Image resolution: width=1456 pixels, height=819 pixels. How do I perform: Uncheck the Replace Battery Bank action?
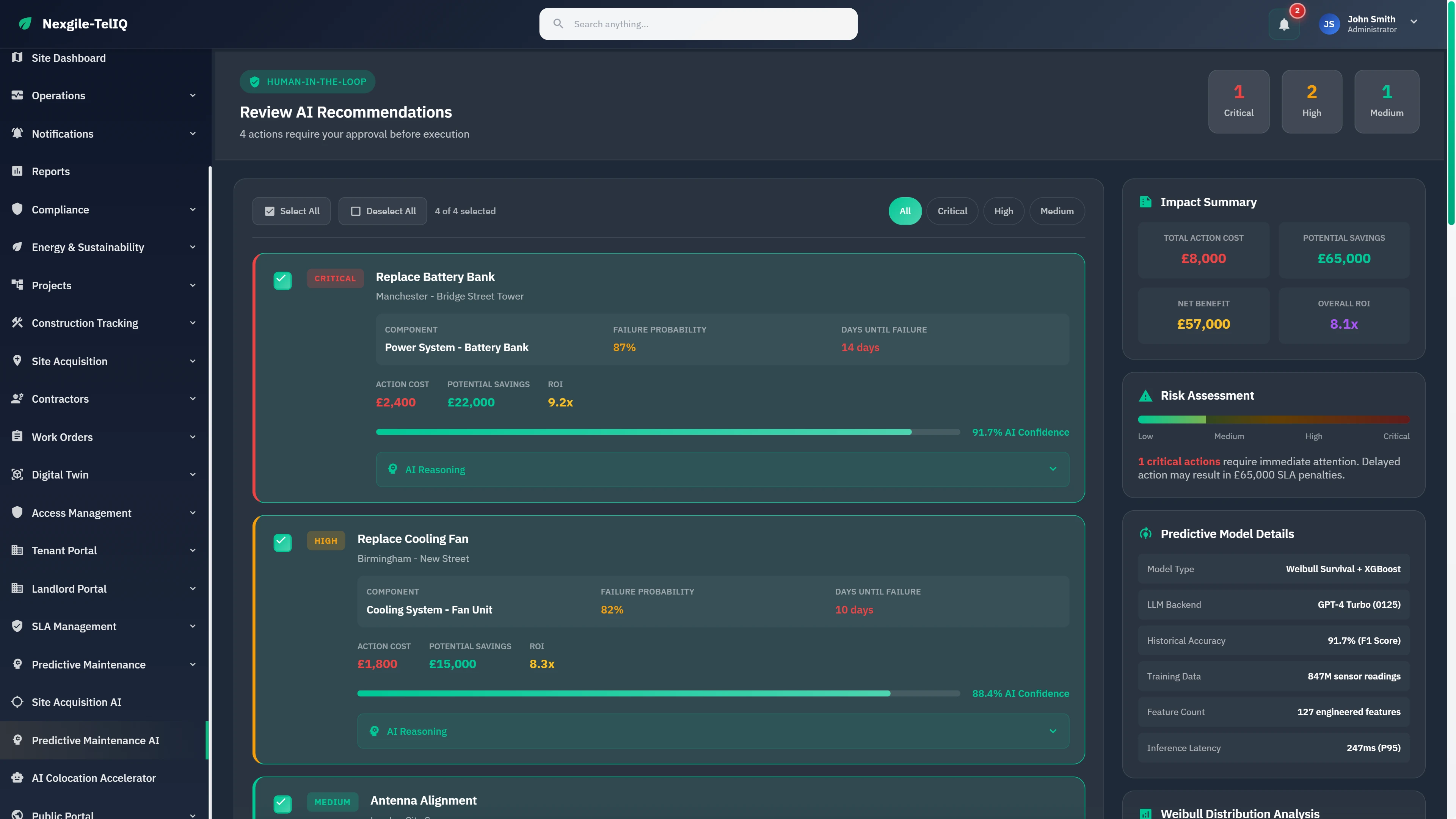point(282,280)
